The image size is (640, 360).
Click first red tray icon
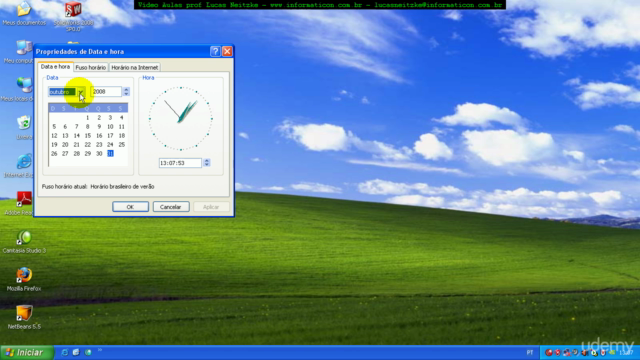click(x=549, y=353)
